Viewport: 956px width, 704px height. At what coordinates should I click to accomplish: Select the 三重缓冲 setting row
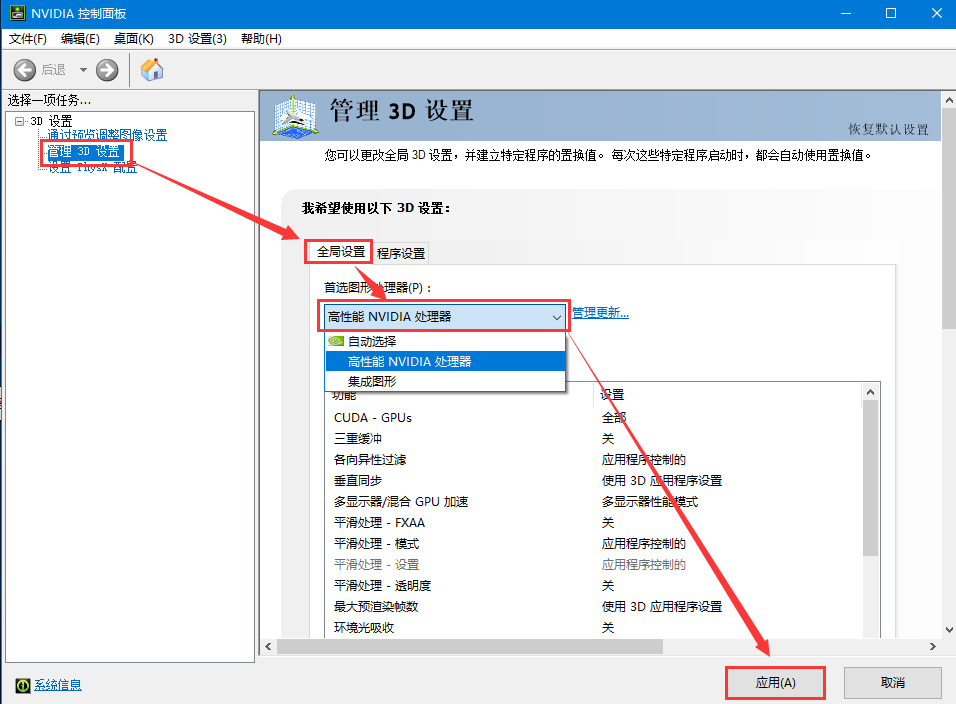(594, 439)
